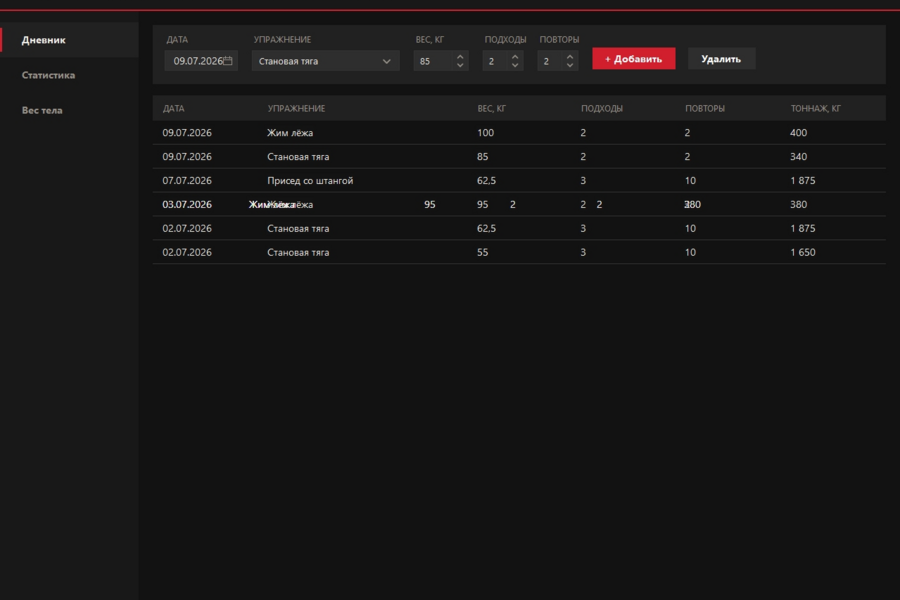Decrease sets (Подходы) with down arrow

515,65
